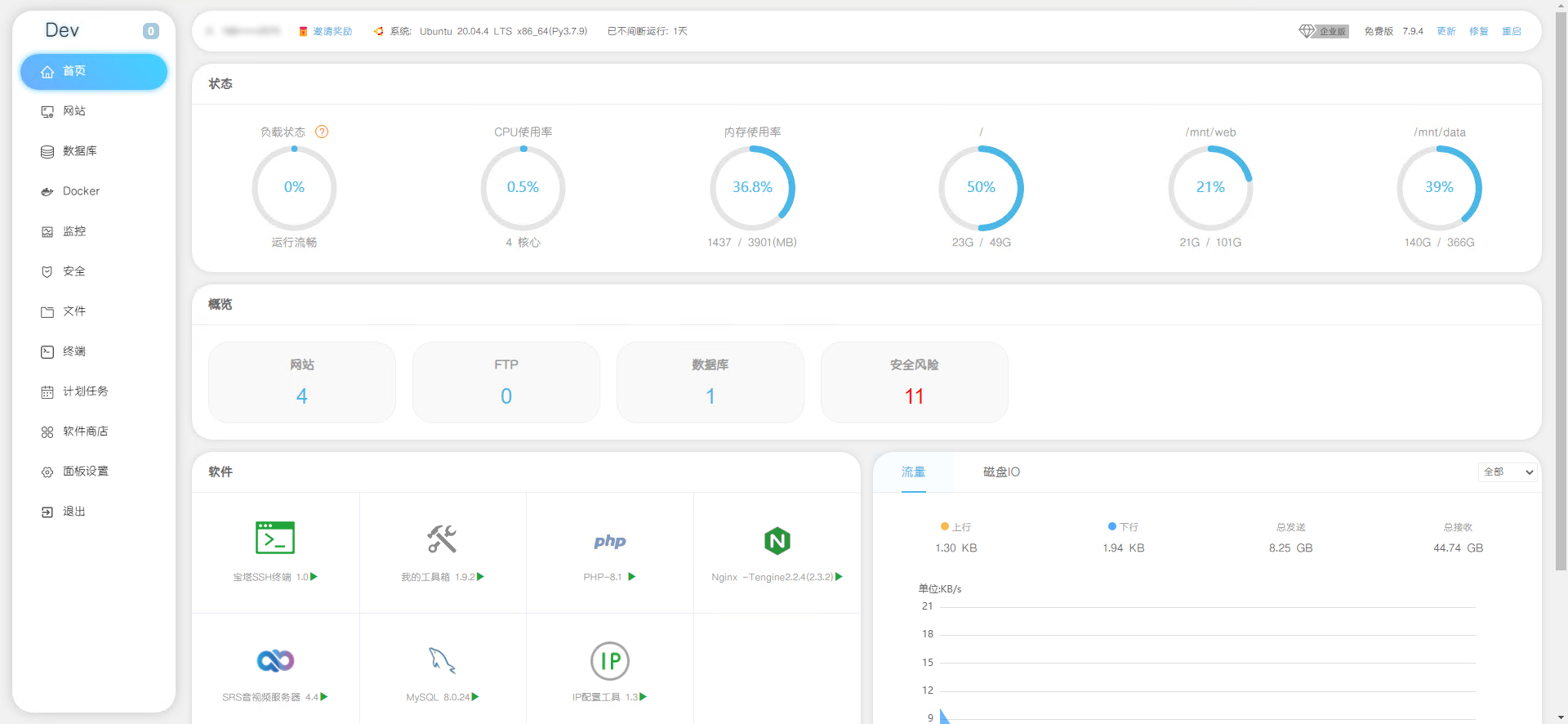Open the IP配置工具 icon
The image size is (1568, 724).
pyautogui.click(x=609, y=661)
